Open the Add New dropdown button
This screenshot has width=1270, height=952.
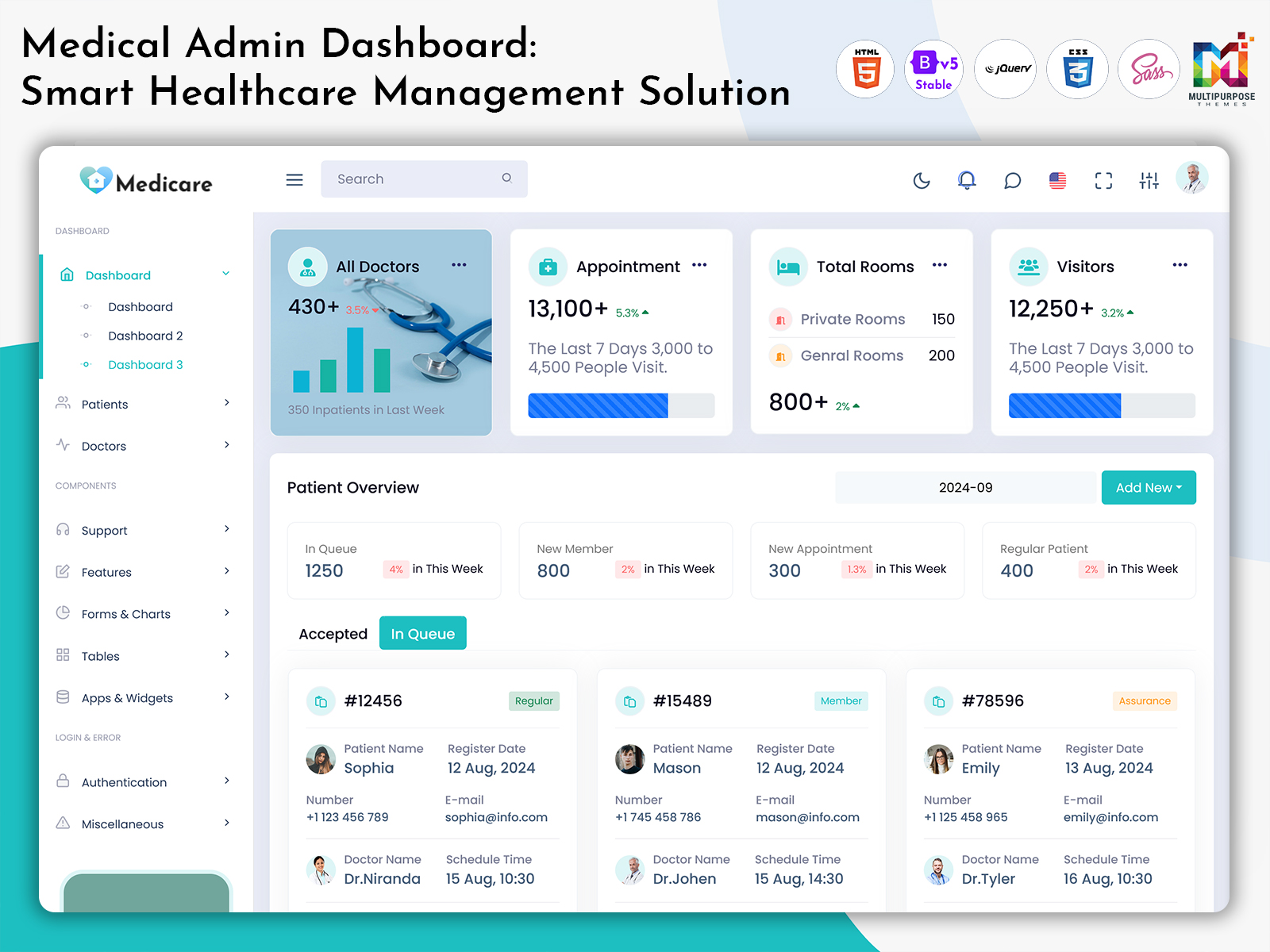click(x=1149, y=488)
